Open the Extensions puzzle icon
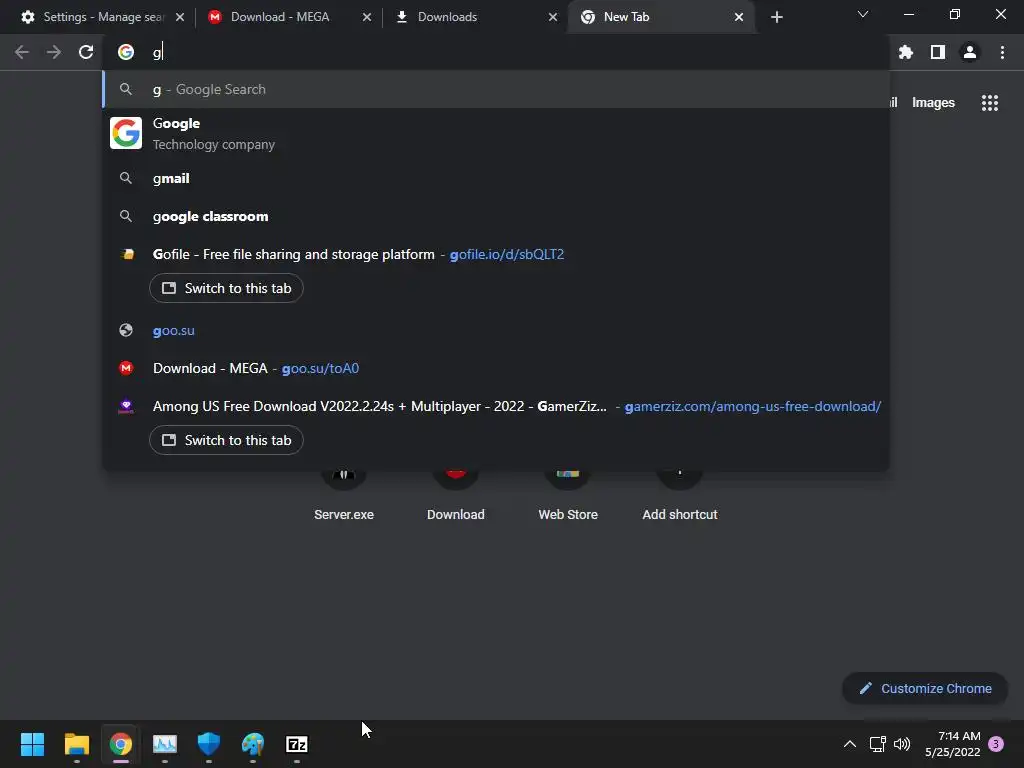 pyautogui.click(x=906, y=52)
